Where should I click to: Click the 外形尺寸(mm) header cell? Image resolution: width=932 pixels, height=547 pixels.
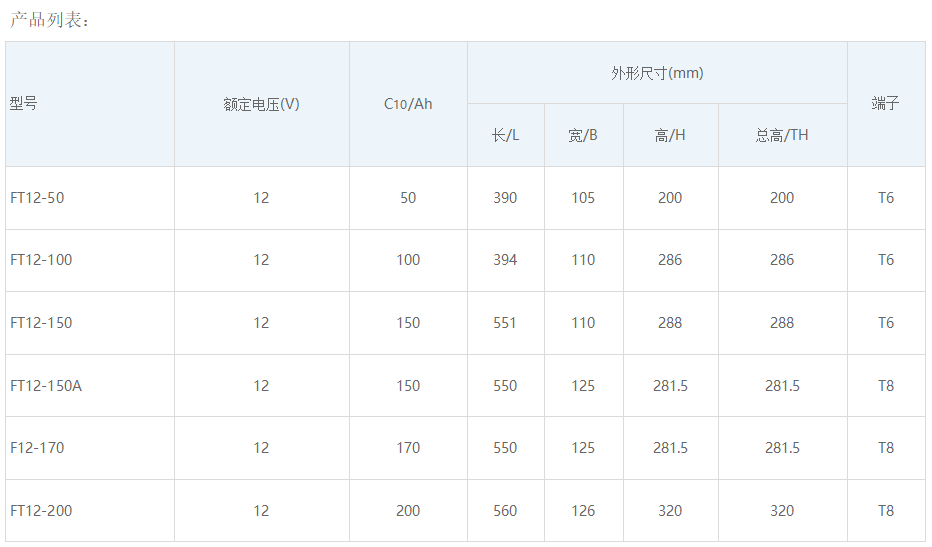pos(657,73)
